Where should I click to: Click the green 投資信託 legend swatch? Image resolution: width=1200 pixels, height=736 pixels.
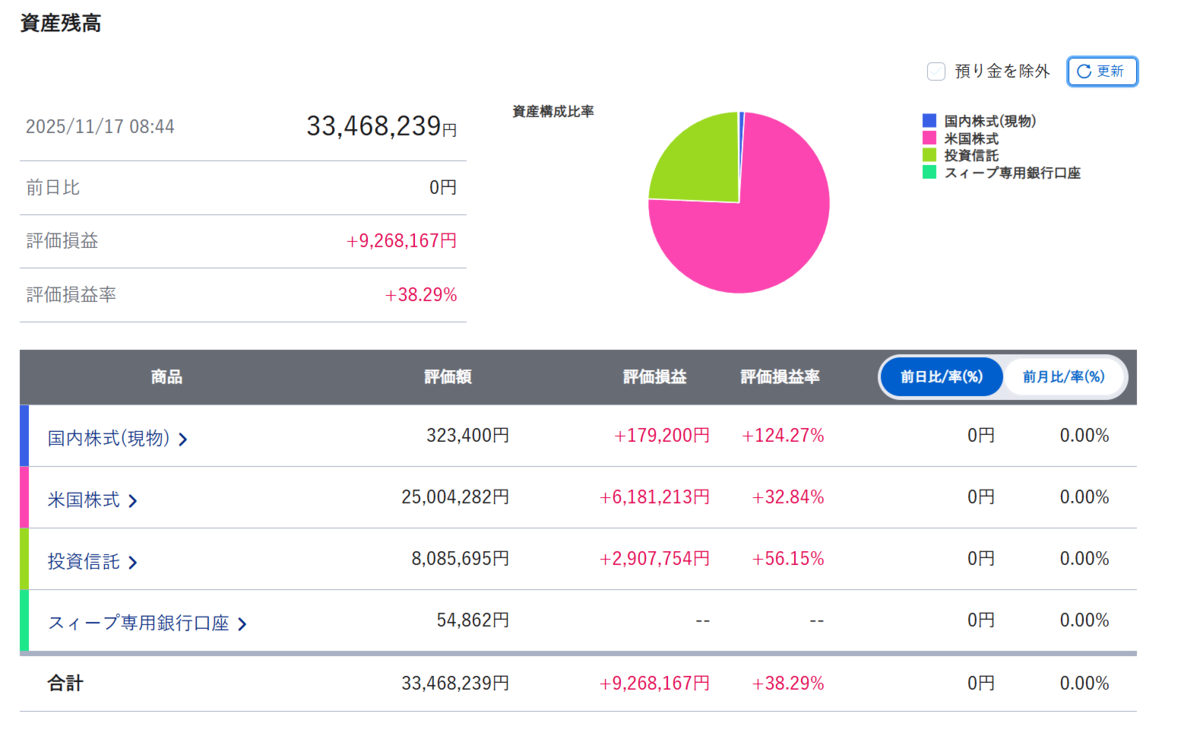click(929, 155)
